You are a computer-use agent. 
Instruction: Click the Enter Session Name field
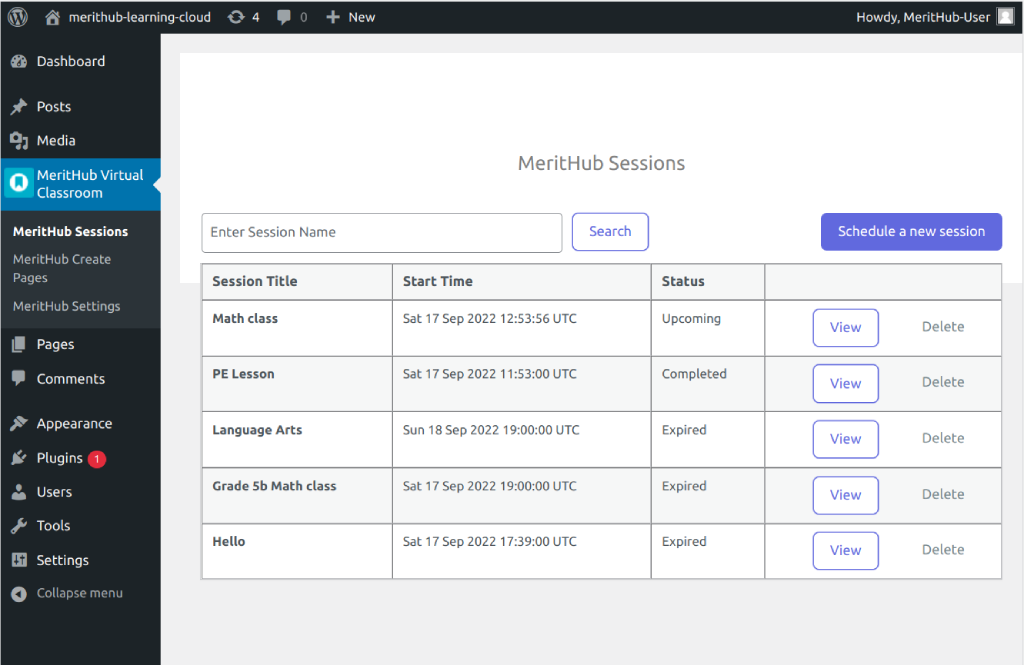coord(381,233)
